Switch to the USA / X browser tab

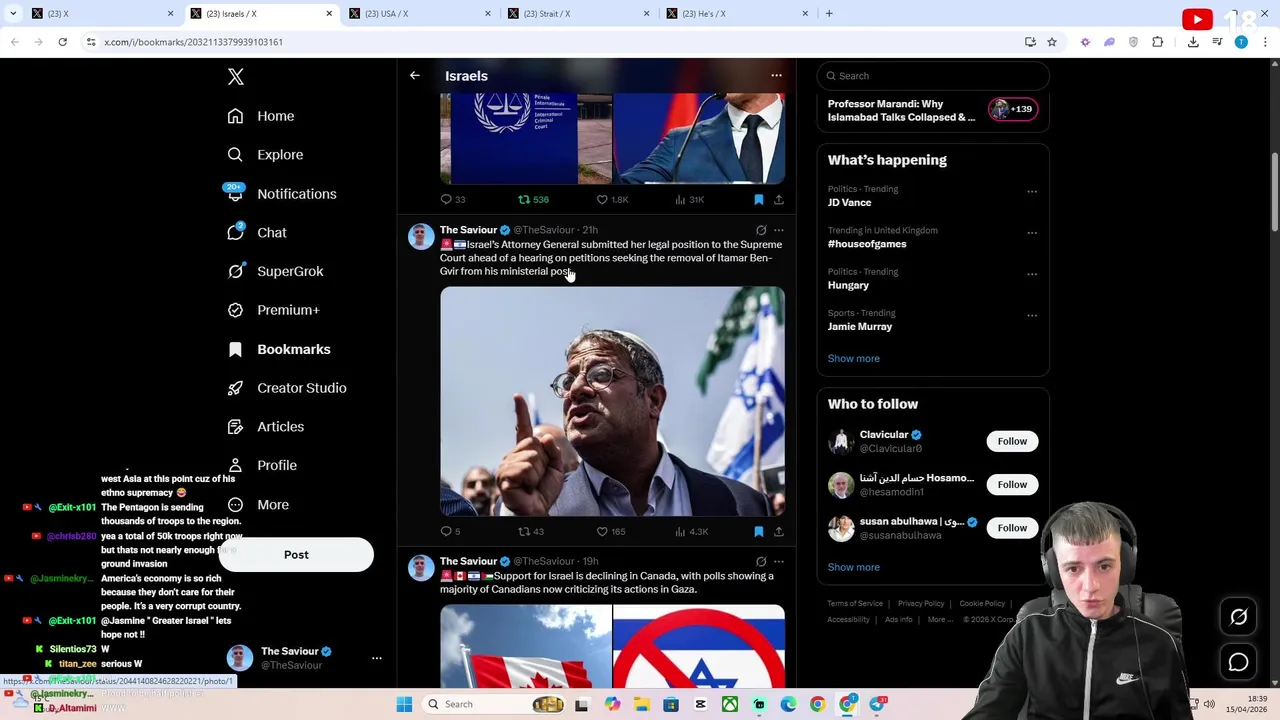click(420, 14)
